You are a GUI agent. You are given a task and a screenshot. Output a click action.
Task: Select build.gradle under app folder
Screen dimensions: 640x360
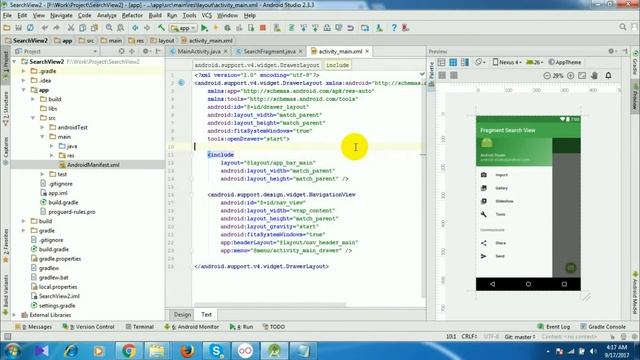(63, 202)
